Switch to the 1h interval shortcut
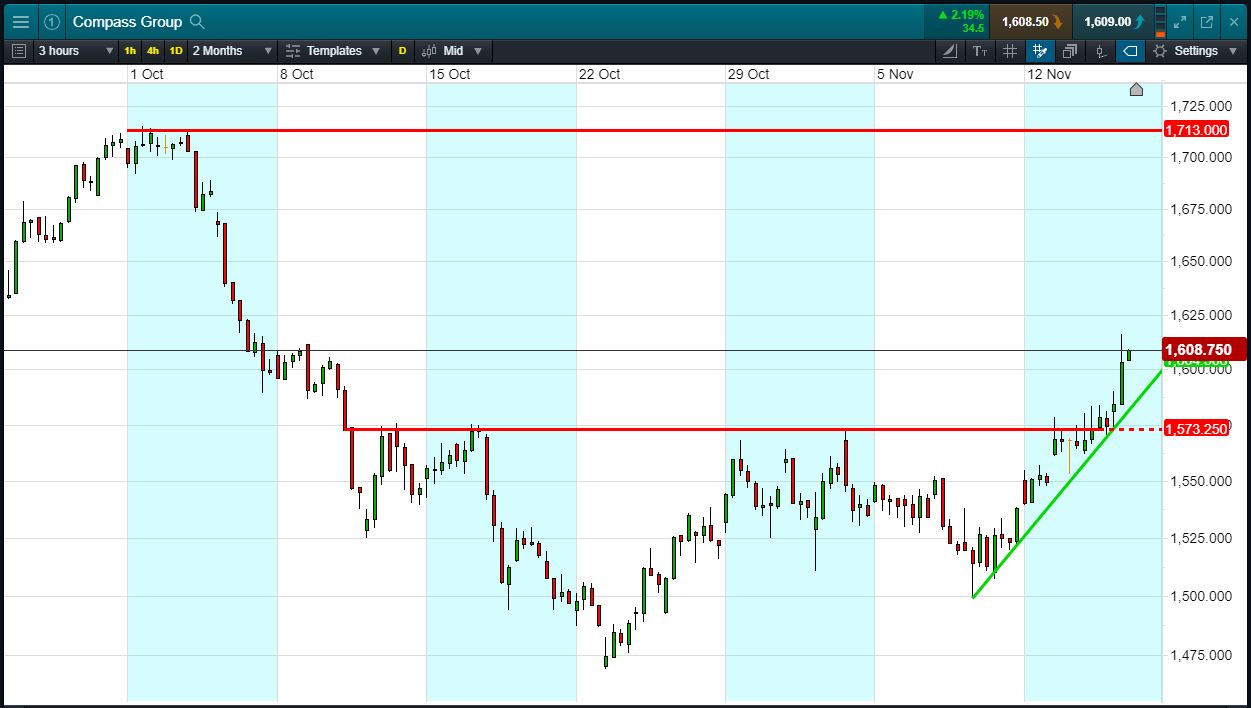The height and width of the screenshot is (708, 1251). pos(130,51)
